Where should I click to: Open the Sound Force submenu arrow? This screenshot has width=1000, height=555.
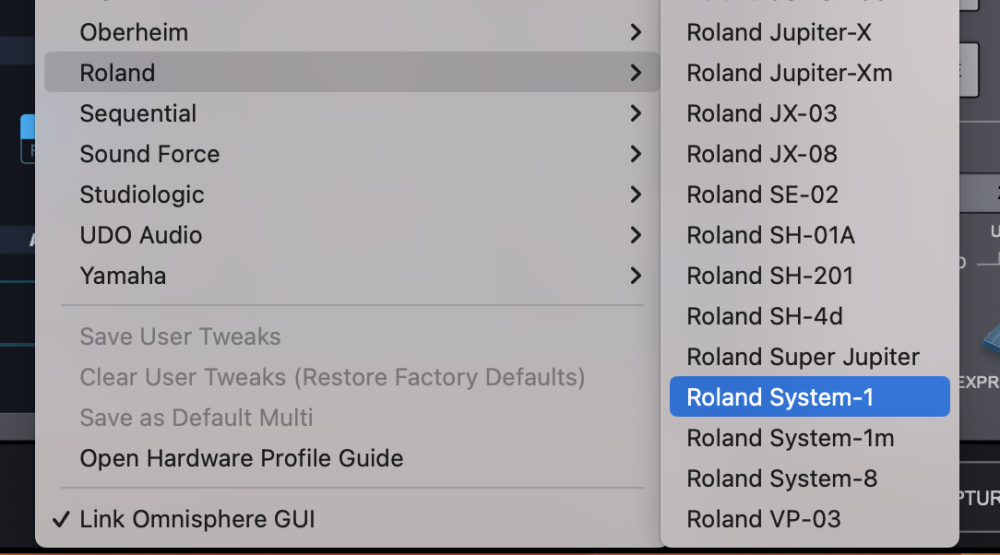636,155
